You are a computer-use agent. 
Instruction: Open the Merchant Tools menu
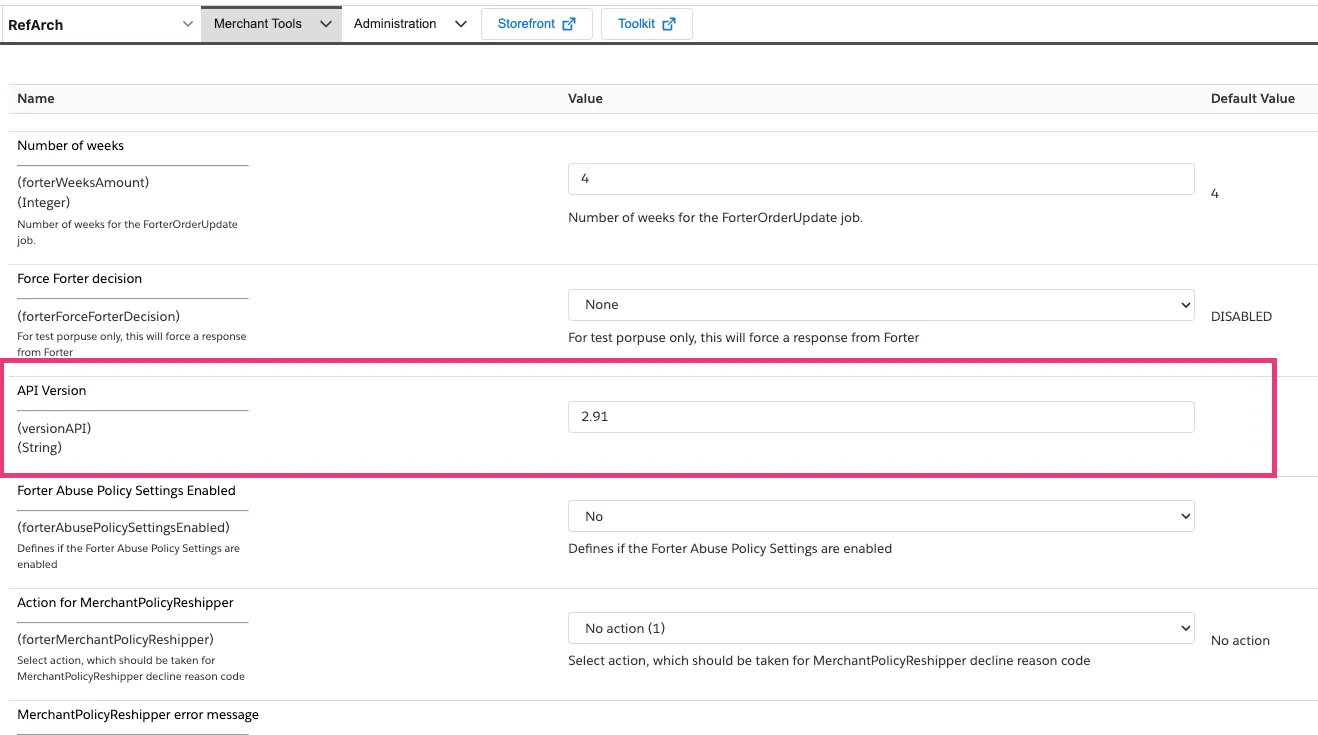[x=271, y=24]
